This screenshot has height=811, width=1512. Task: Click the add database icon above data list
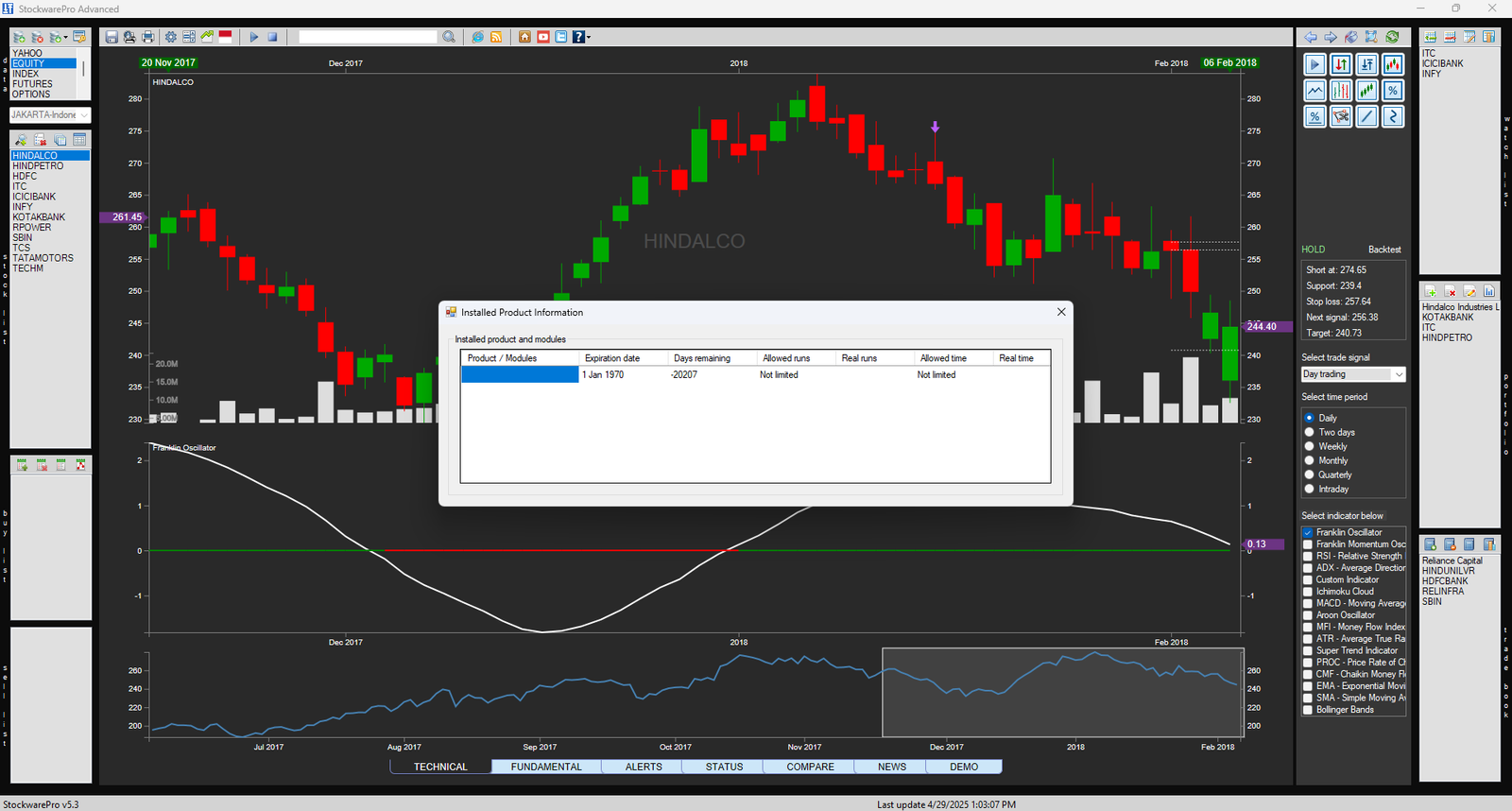(x=19, y=37)
